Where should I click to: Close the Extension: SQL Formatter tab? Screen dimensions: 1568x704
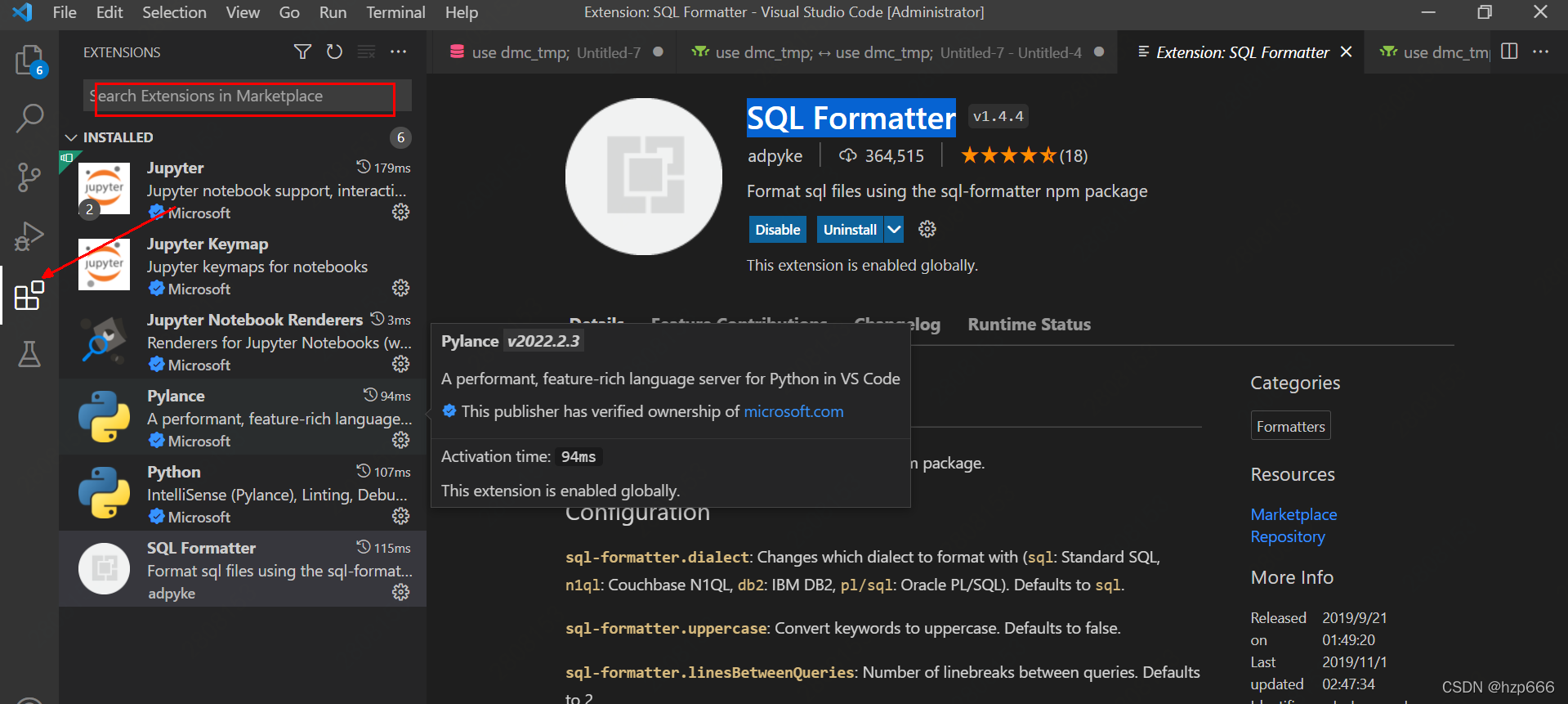click(1346, 52)
